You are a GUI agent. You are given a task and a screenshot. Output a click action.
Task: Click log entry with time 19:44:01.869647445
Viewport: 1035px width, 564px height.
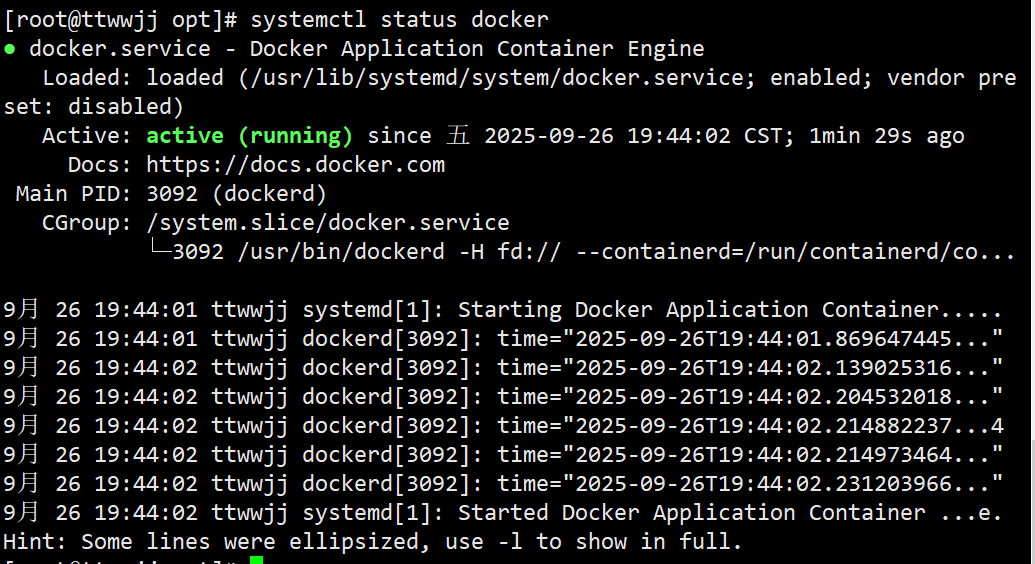point(503,339)
